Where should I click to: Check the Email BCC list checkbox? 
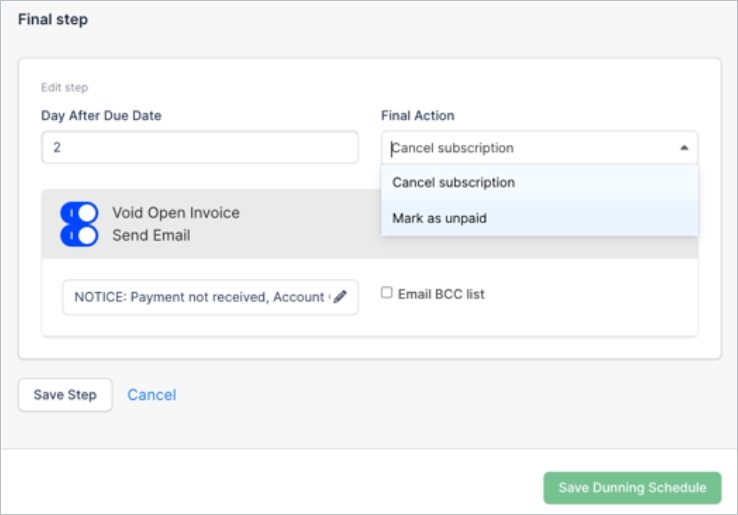coord(386,293)
